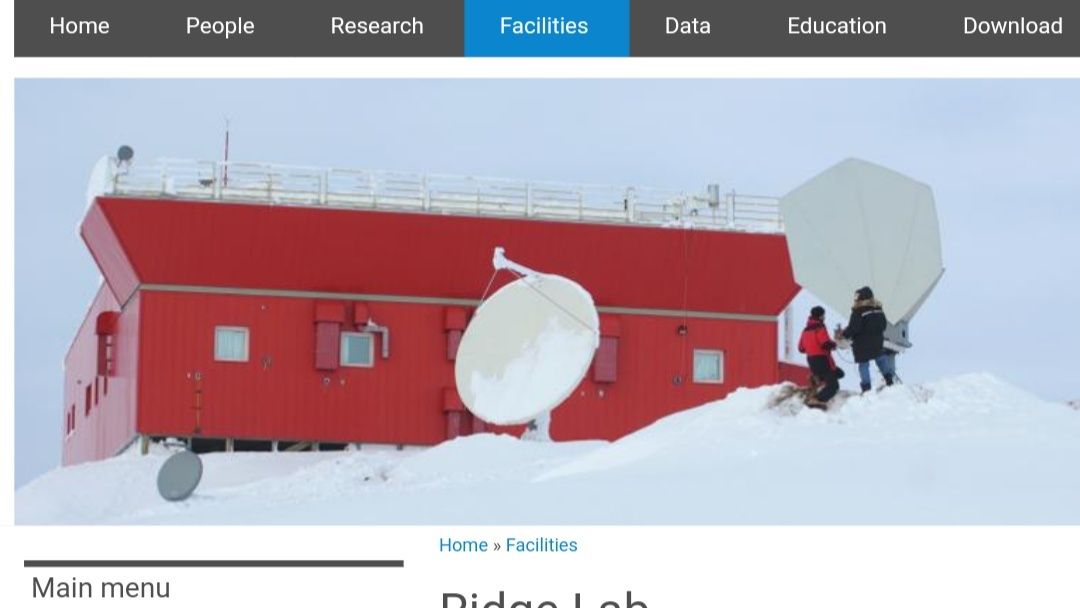Screen dimensions: 1080x608
Task: Go to the People page
Action: click(x=220, y=26)
